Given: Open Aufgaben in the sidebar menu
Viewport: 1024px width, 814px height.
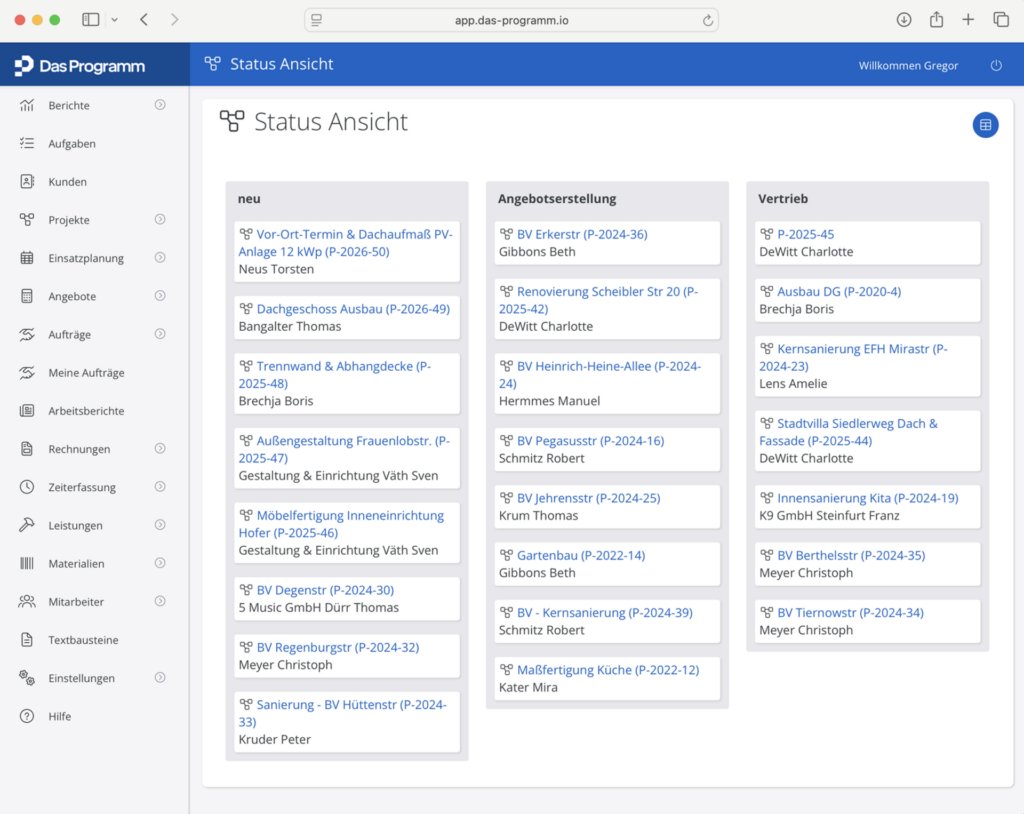Looking at the screenshot, I should [x=72, y=144].
